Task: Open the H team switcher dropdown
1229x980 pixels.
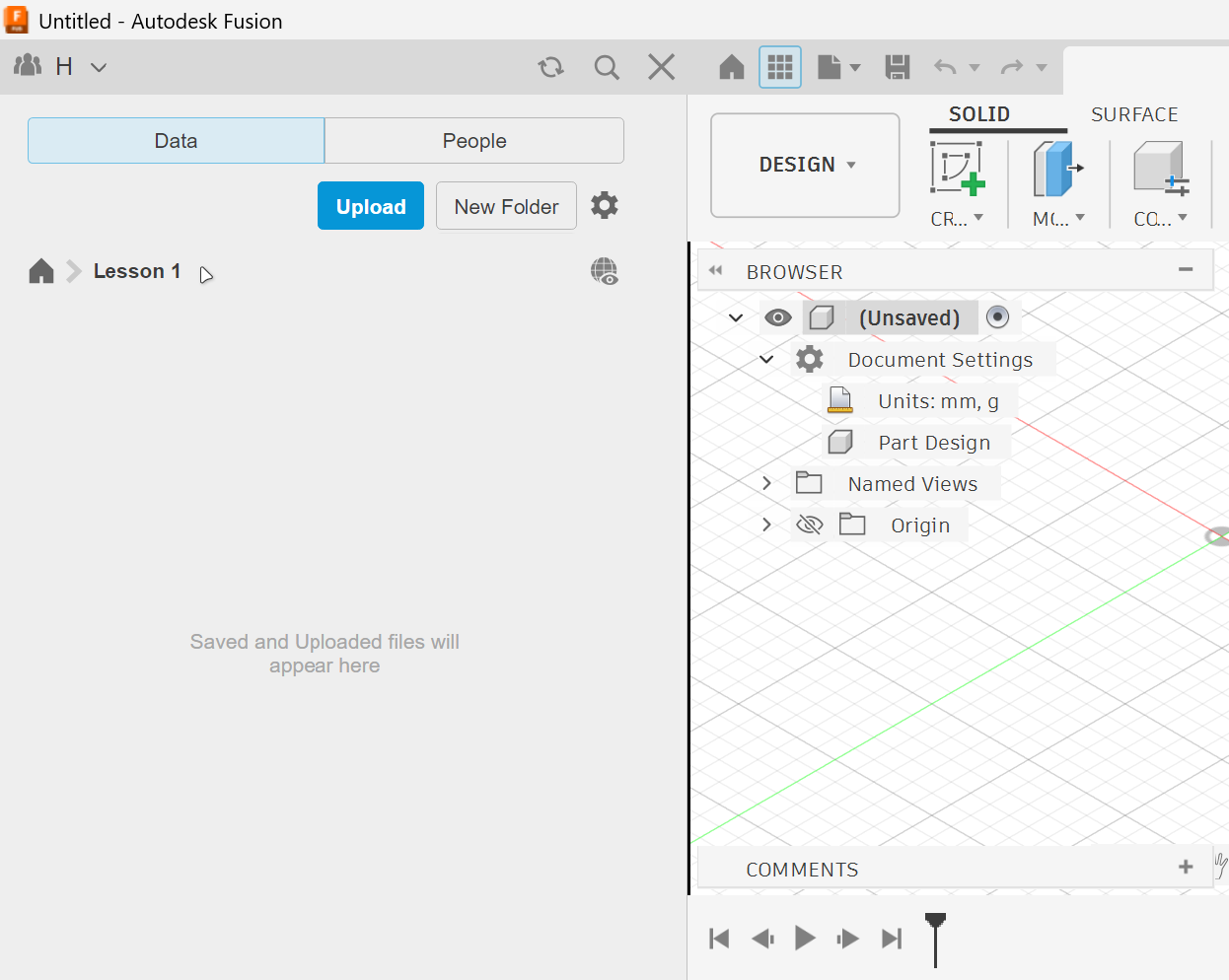Action: click(99, 67)
